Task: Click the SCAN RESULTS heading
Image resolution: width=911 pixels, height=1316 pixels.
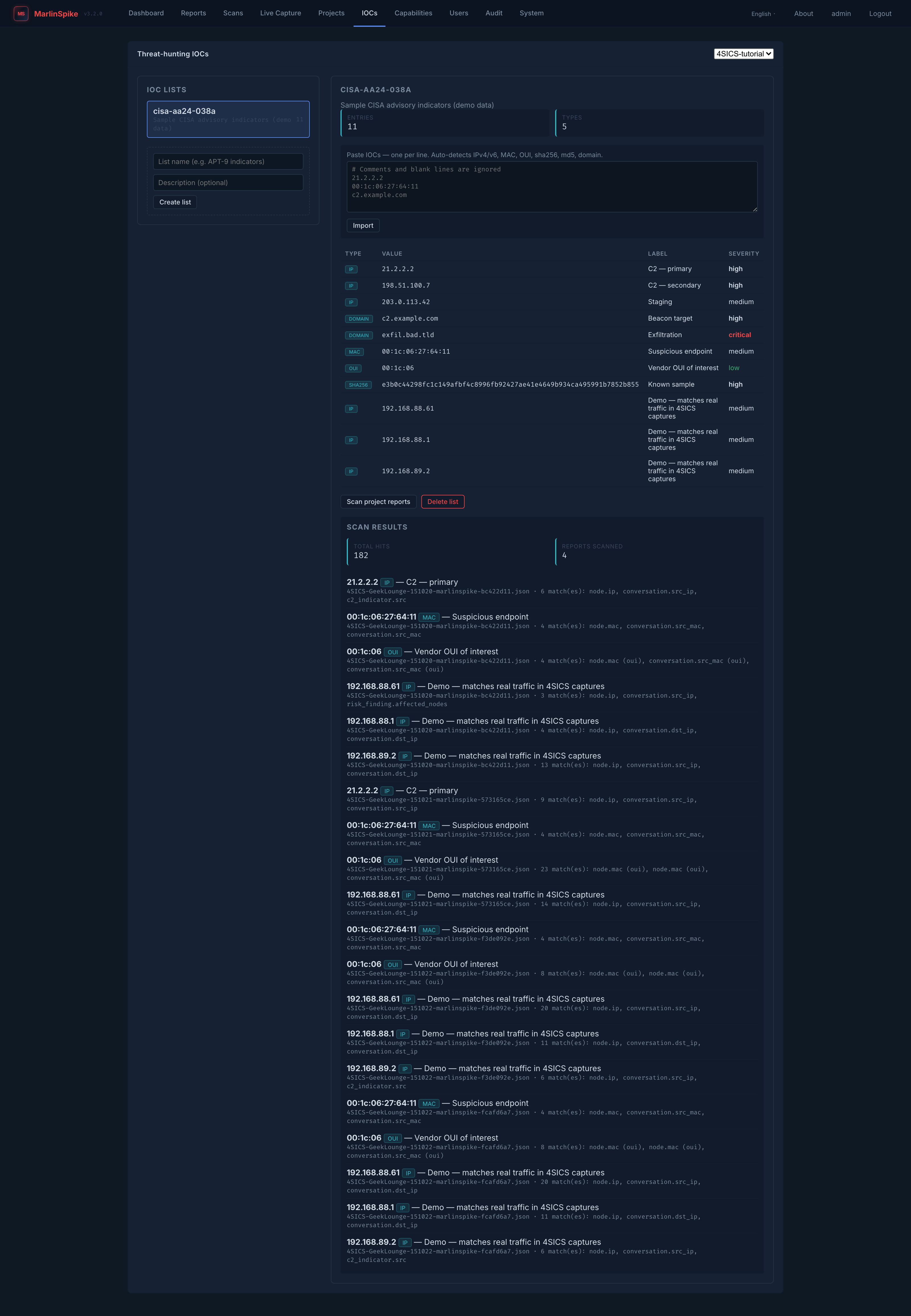Action: (377, 527)
